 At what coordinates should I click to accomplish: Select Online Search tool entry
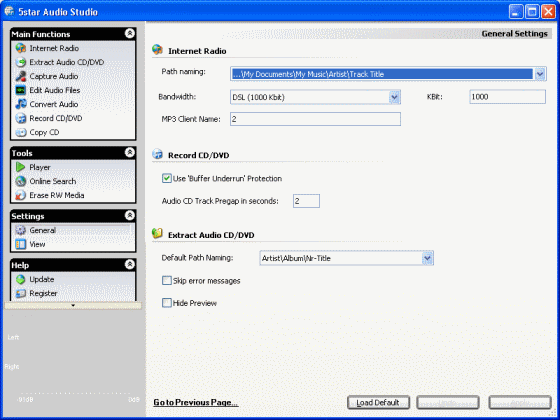pyautogui.click(x=53, y=181)
